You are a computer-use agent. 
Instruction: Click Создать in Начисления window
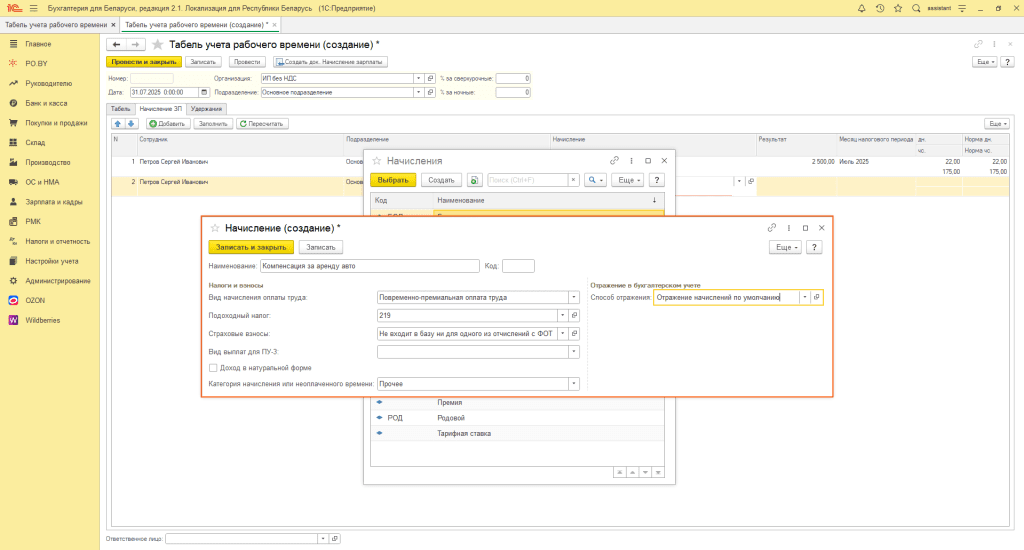click(441, 180)
